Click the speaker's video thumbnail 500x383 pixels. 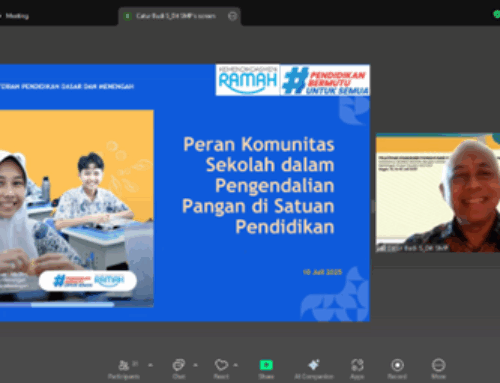[438, 193]
